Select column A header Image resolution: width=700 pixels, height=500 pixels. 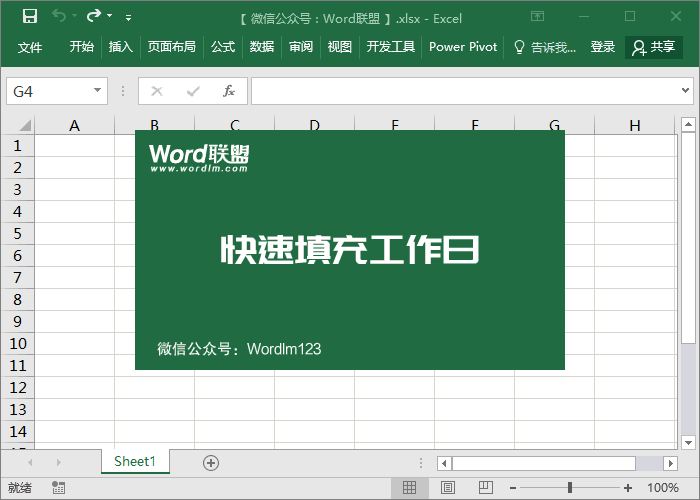click(x=75, y=125)
